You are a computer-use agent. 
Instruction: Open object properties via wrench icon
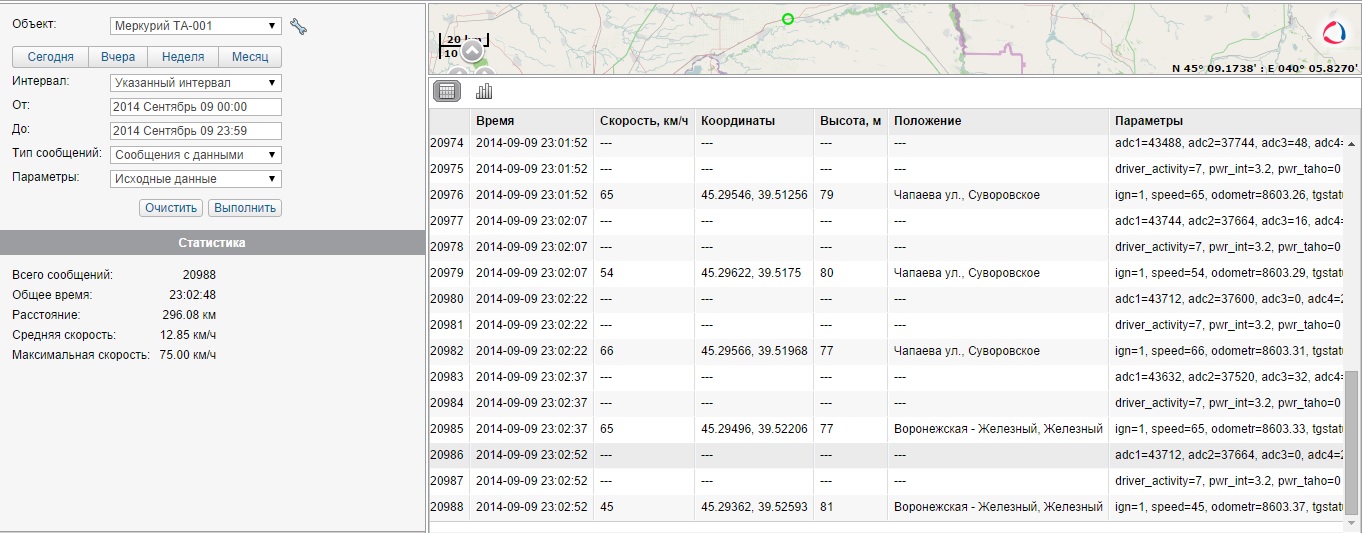pyautogui.click(x=298, y=26)
